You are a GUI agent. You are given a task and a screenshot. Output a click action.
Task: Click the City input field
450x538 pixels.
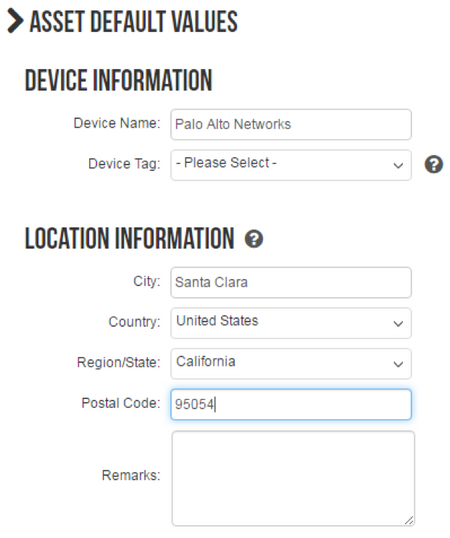point(291,282)
